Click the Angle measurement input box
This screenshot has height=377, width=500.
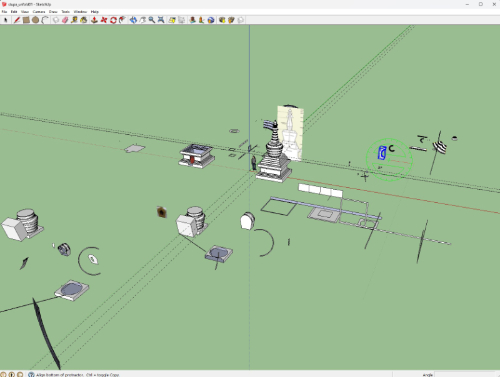point(464,375)
